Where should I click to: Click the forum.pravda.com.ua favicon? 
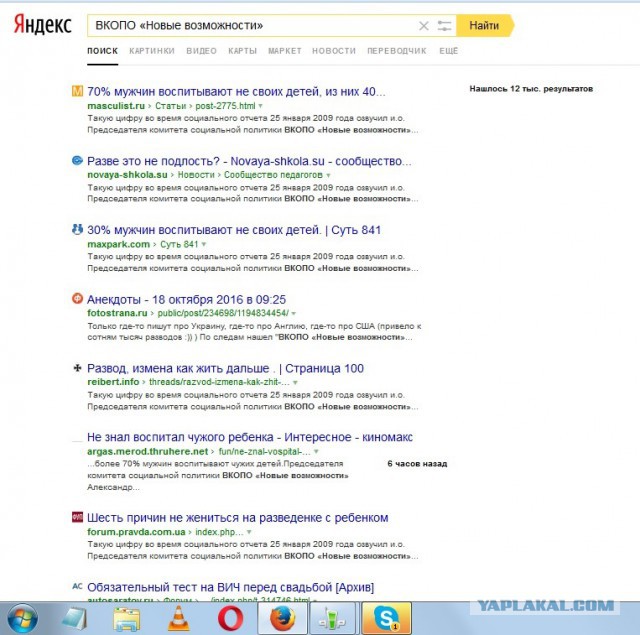(x=77, y=517)
